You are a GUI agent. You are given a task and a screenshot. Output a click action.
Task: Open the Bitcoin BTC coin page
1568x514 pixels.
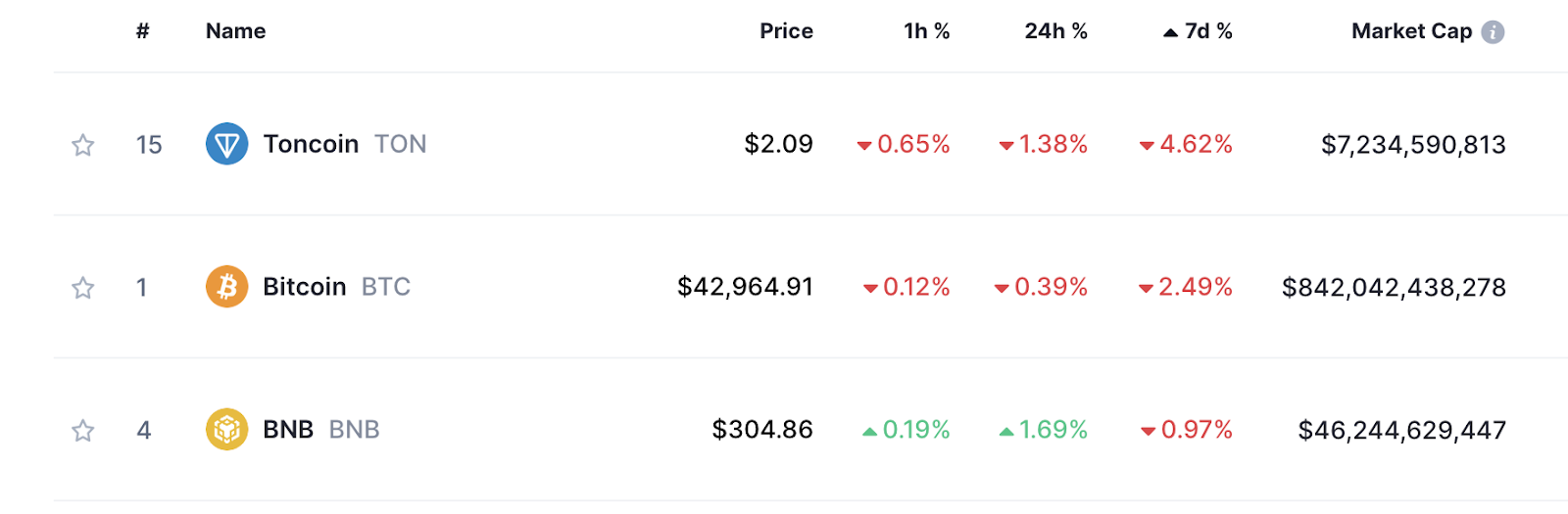click(336, 287)
